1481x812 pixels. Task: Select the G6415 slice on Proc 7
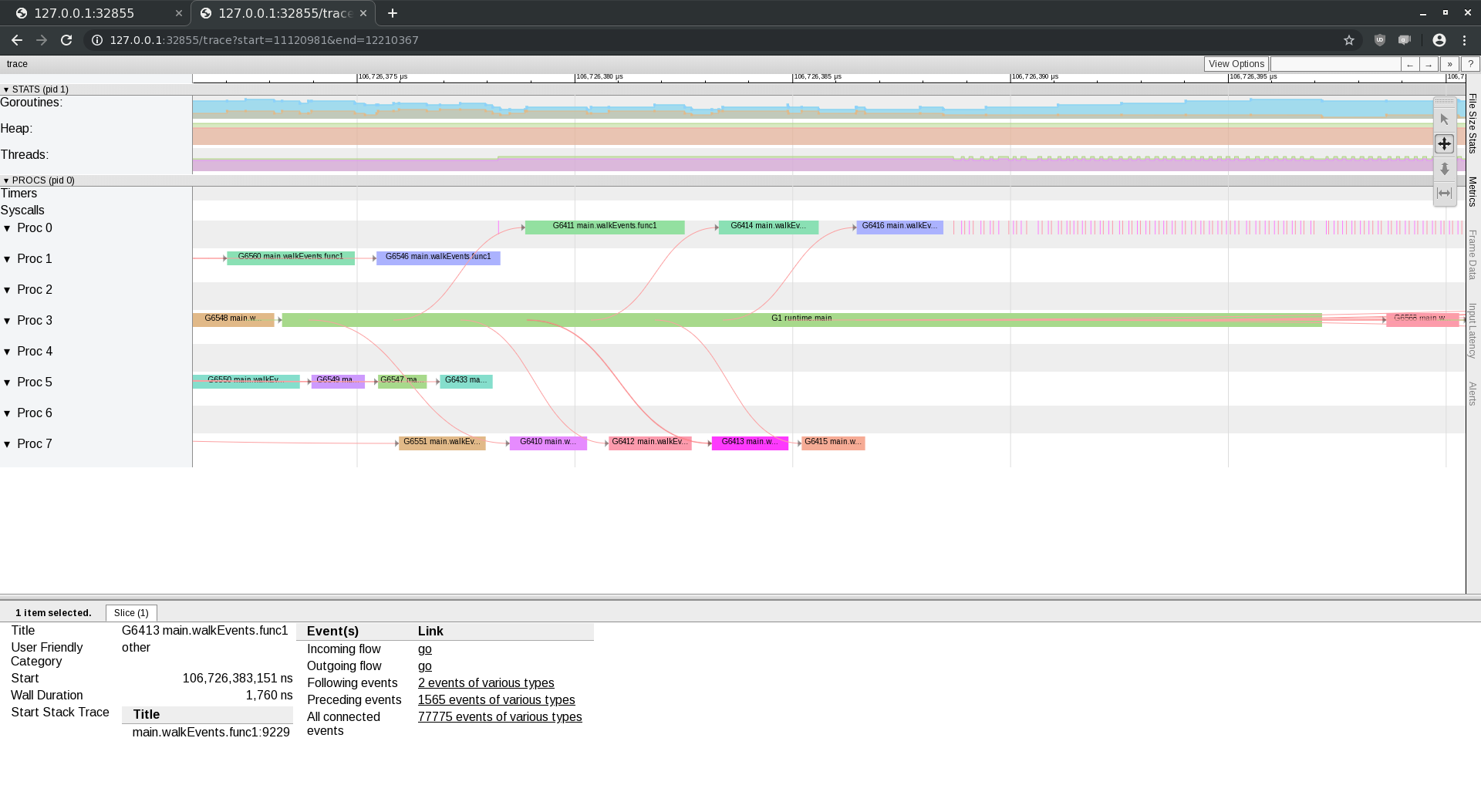[x=833, y=443]
